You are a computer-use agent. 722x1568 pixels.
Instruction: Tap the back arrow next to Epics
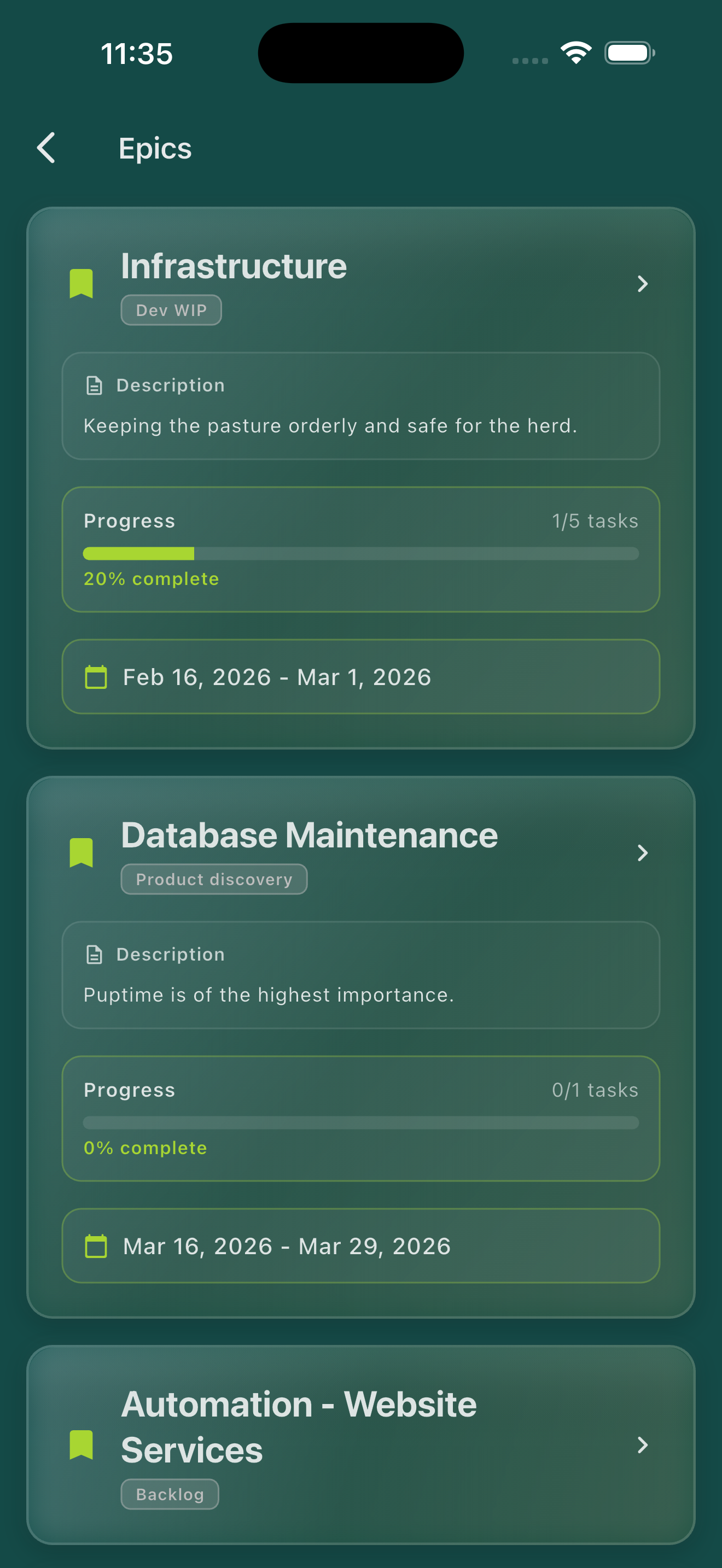[x=45, y=147]
